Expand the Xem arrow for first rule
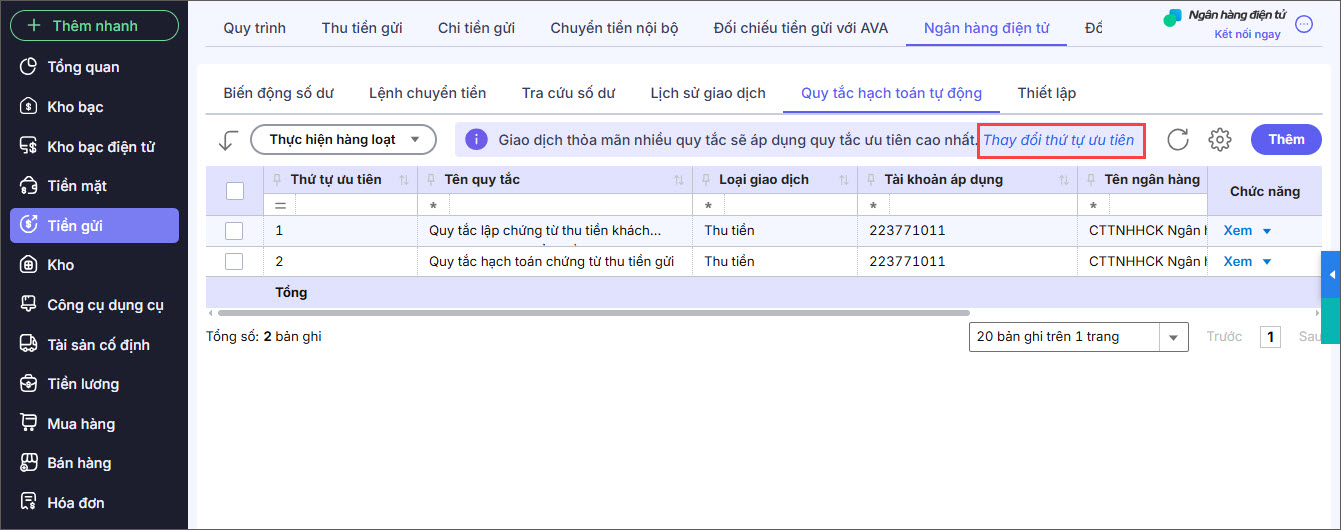 coord(1267,231)
